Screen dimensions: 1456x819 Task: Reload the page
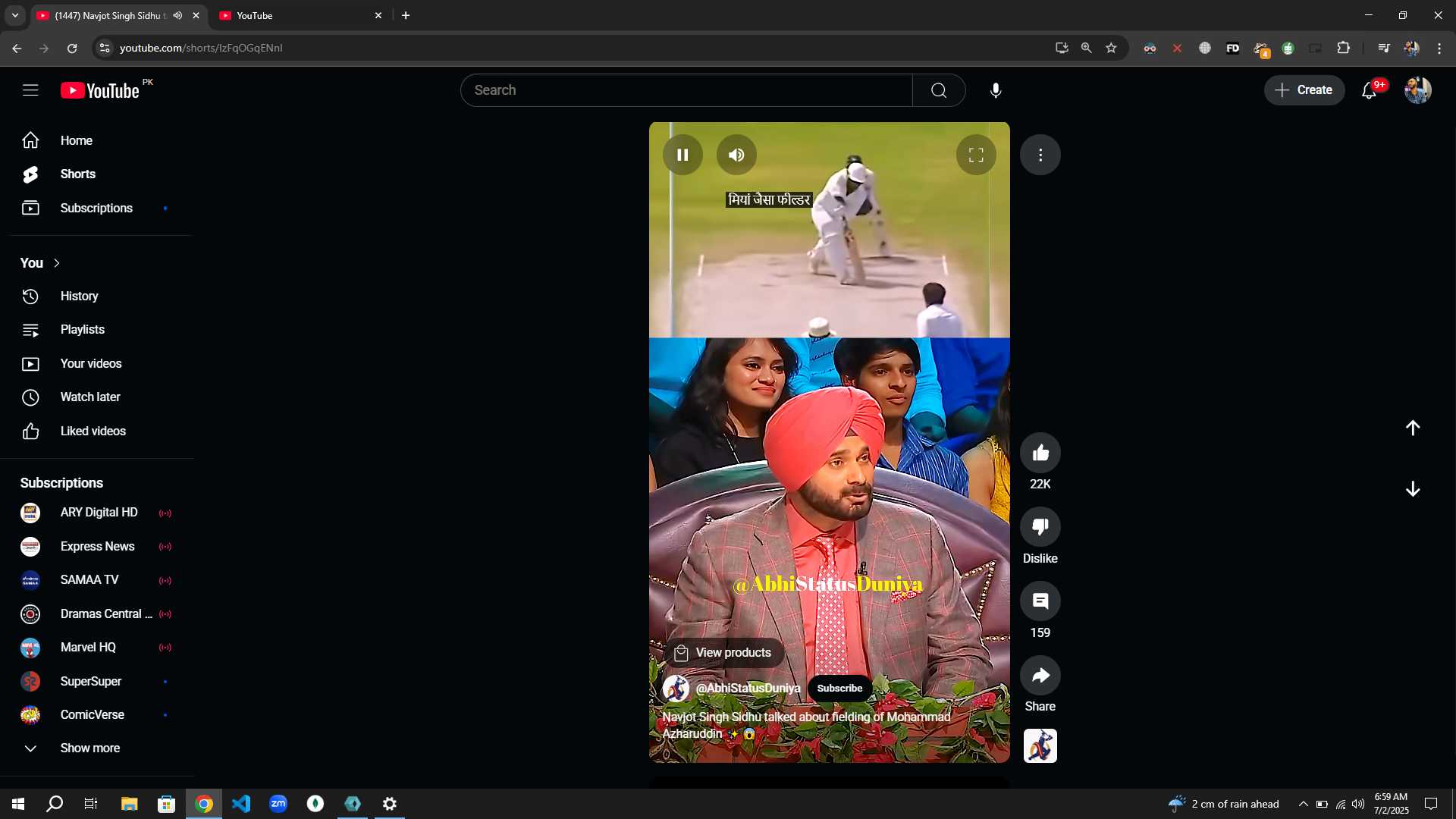click(72, 48)
